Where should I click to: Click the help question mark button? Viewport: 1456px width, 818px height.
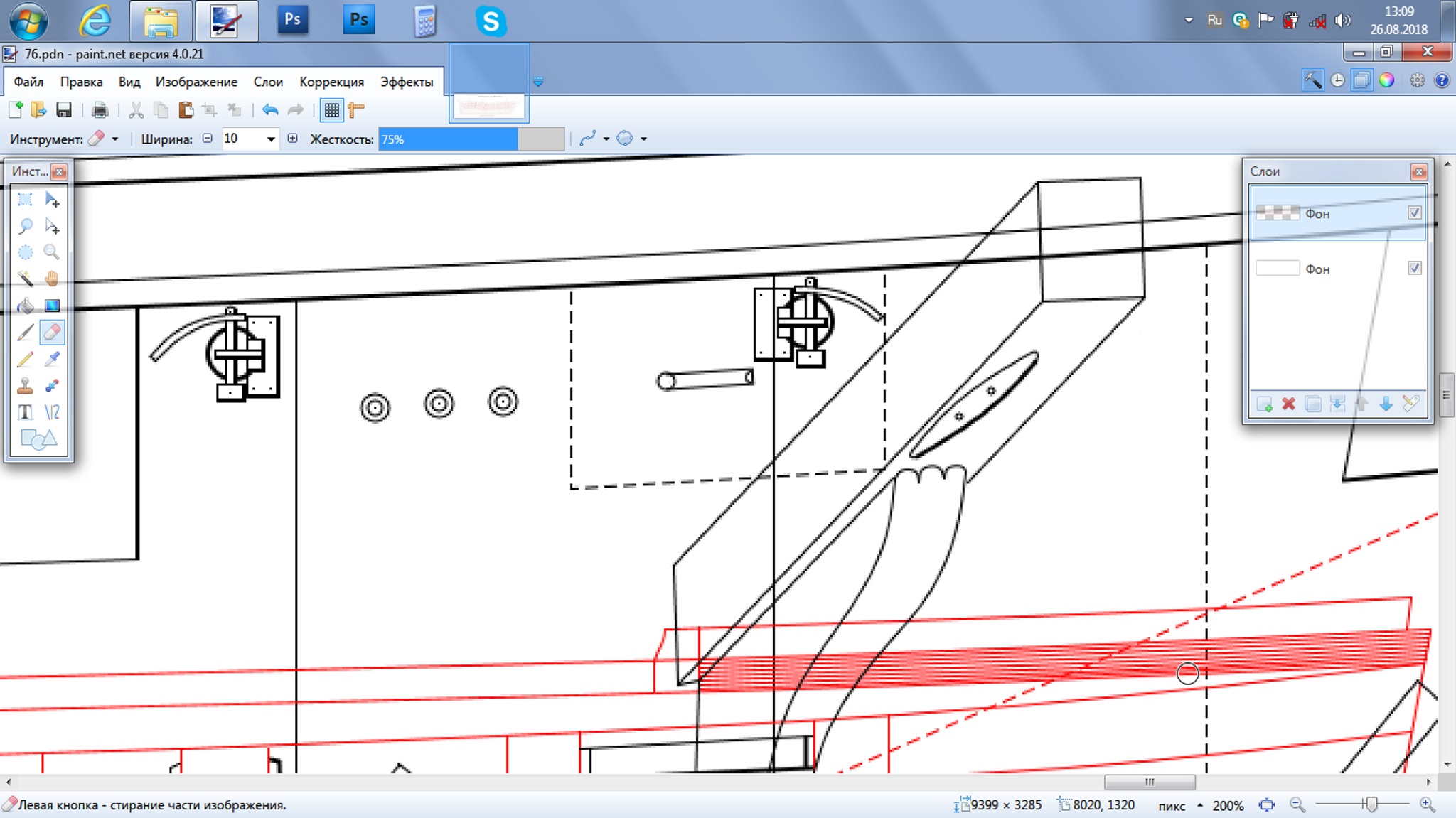coord(1442,80)
